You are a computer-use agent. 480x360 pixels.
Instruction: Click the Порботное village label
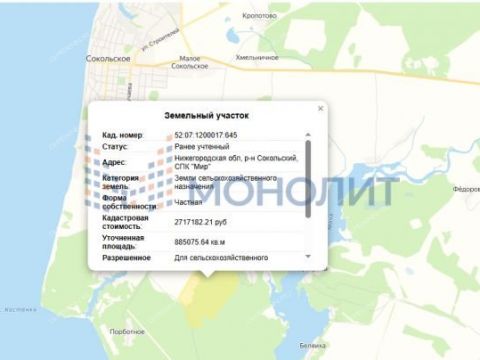127,332
